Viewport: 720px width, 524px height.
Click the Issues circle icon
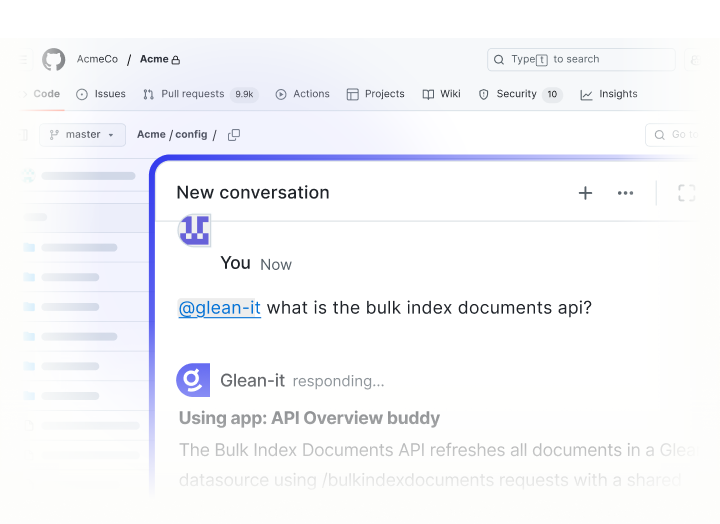tap(82, 95)
